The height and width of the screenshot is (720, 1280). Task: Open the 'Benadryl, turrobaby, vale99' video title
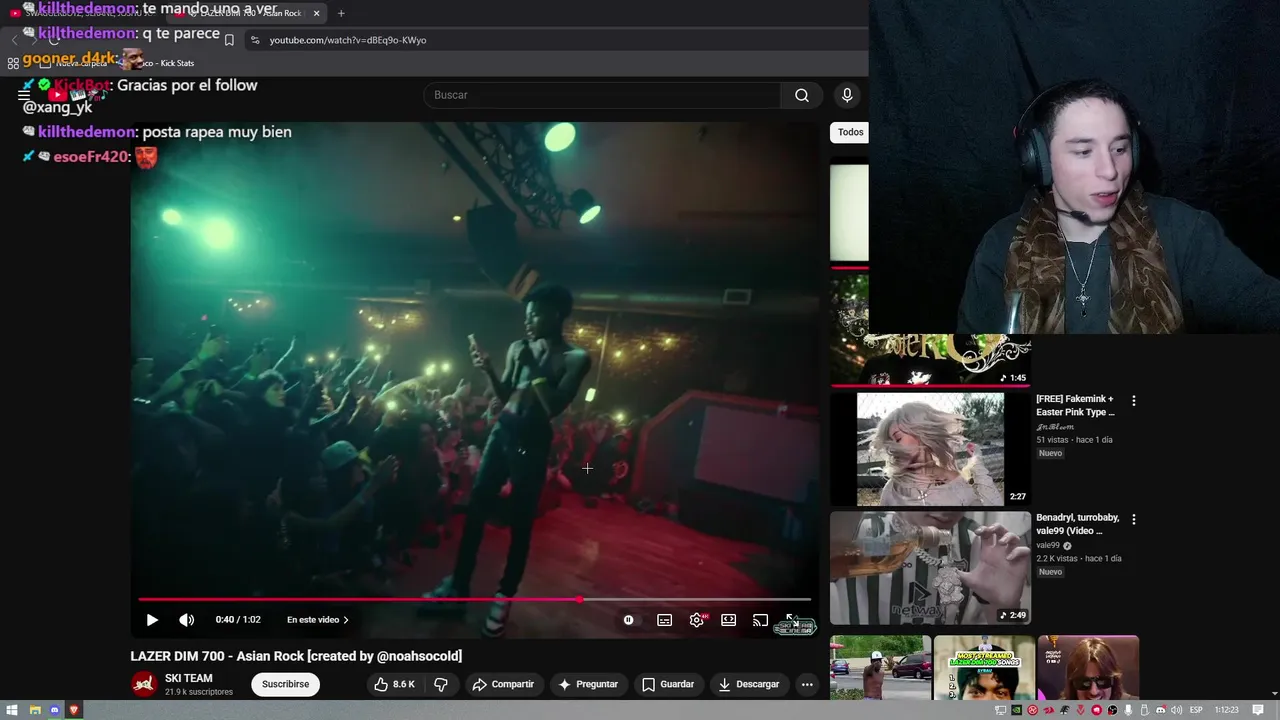(1077, 524)
